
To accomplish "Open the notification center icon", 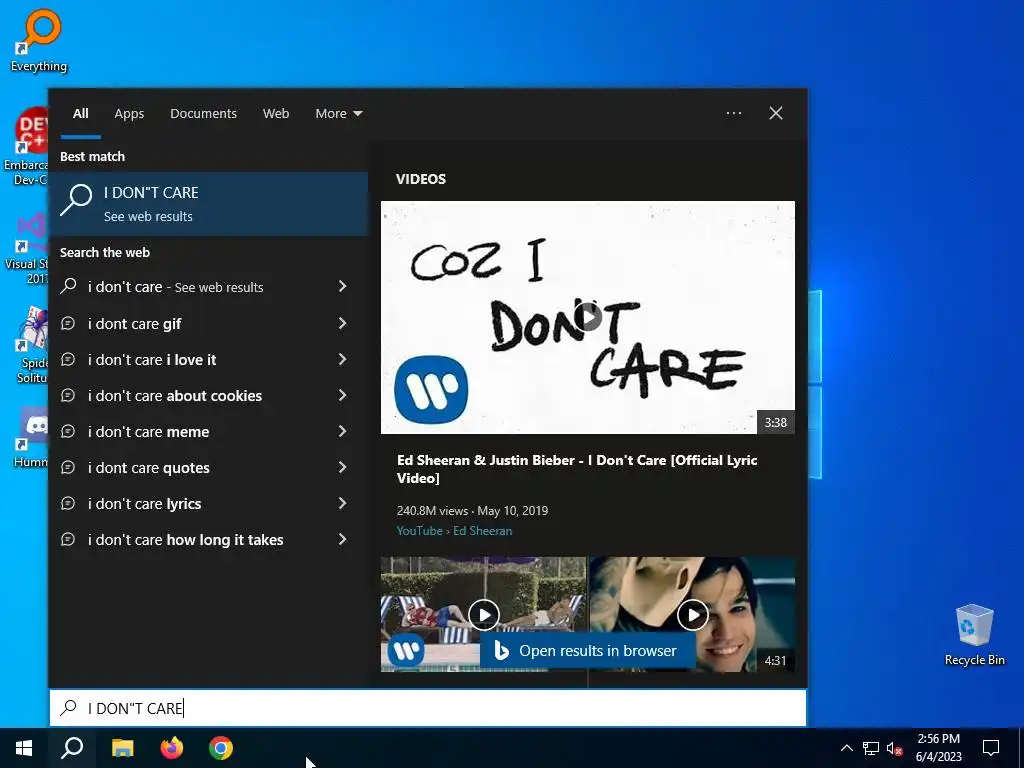I will pyautogui.click(x=991, y=748).
